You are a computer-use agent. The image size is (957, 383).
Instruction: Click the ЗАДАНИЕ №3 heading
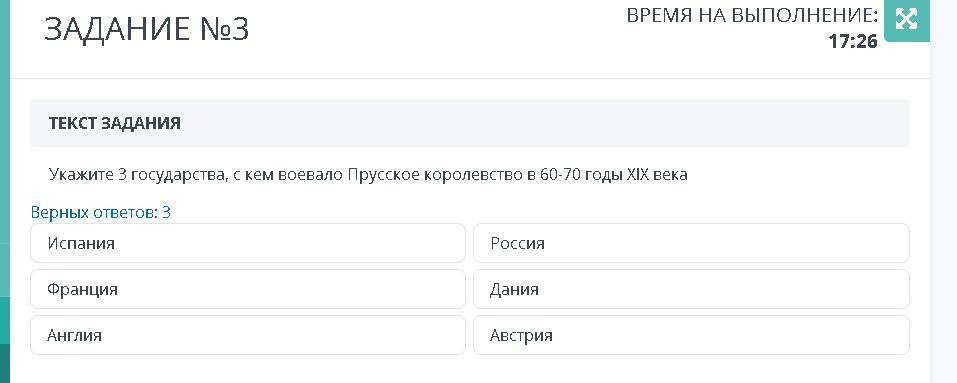click(x=146, y=29)
